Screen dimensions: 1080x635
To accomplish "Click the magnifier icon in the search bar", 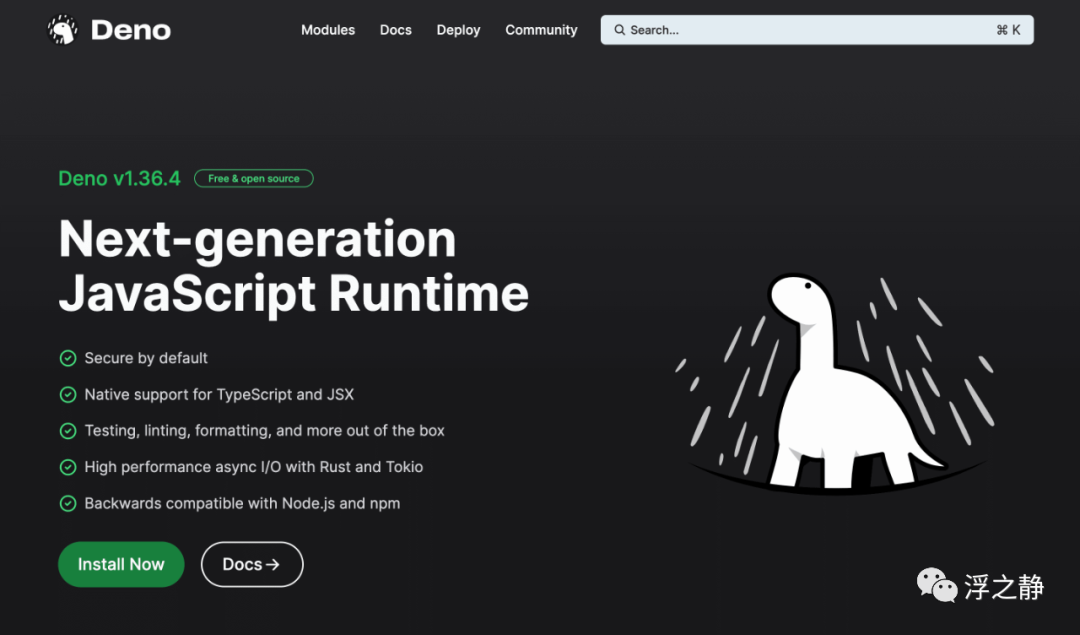I will point(620,30).
